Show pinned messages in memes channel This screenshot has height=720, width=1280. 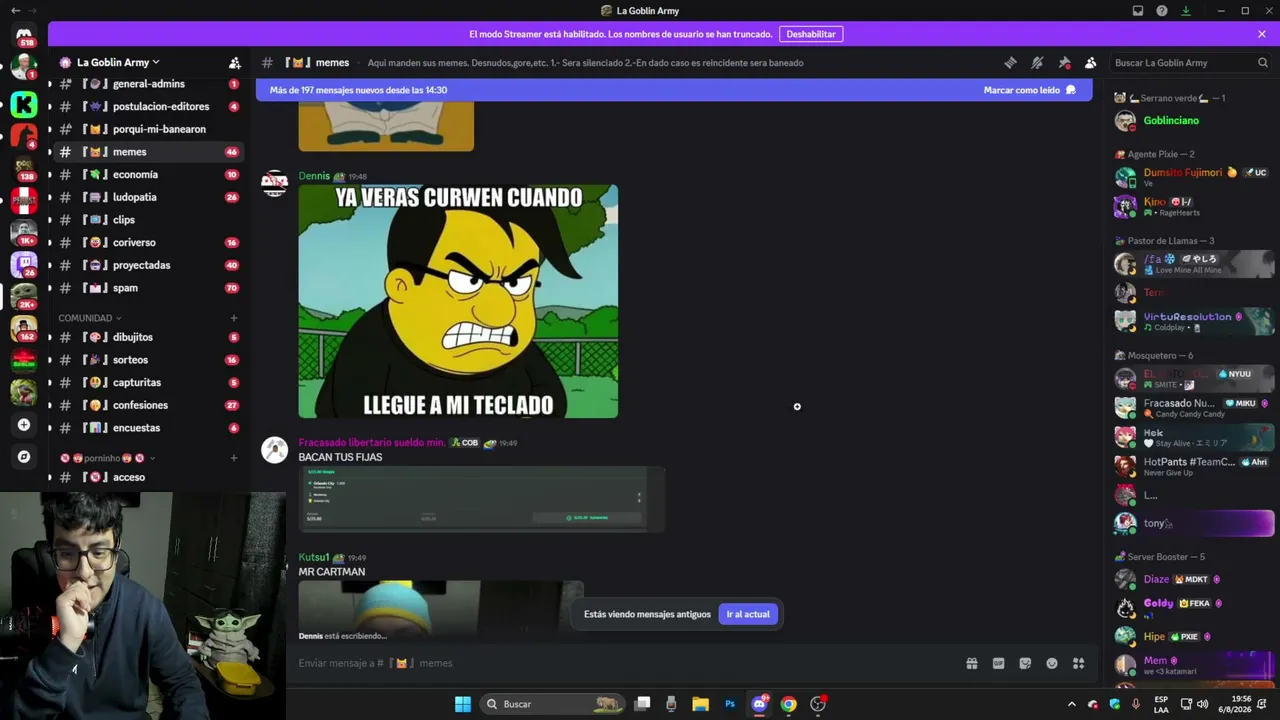coord(1064,63)
